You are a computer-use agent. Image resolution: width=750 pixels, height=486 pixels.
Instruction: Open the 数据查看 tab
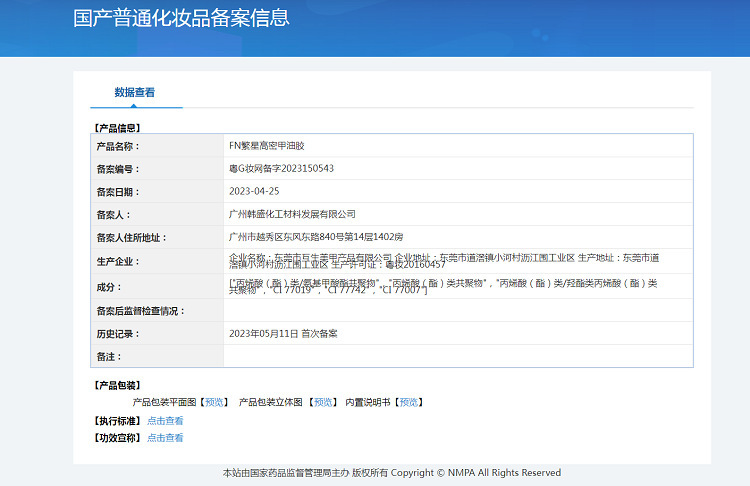click(135, 92)
